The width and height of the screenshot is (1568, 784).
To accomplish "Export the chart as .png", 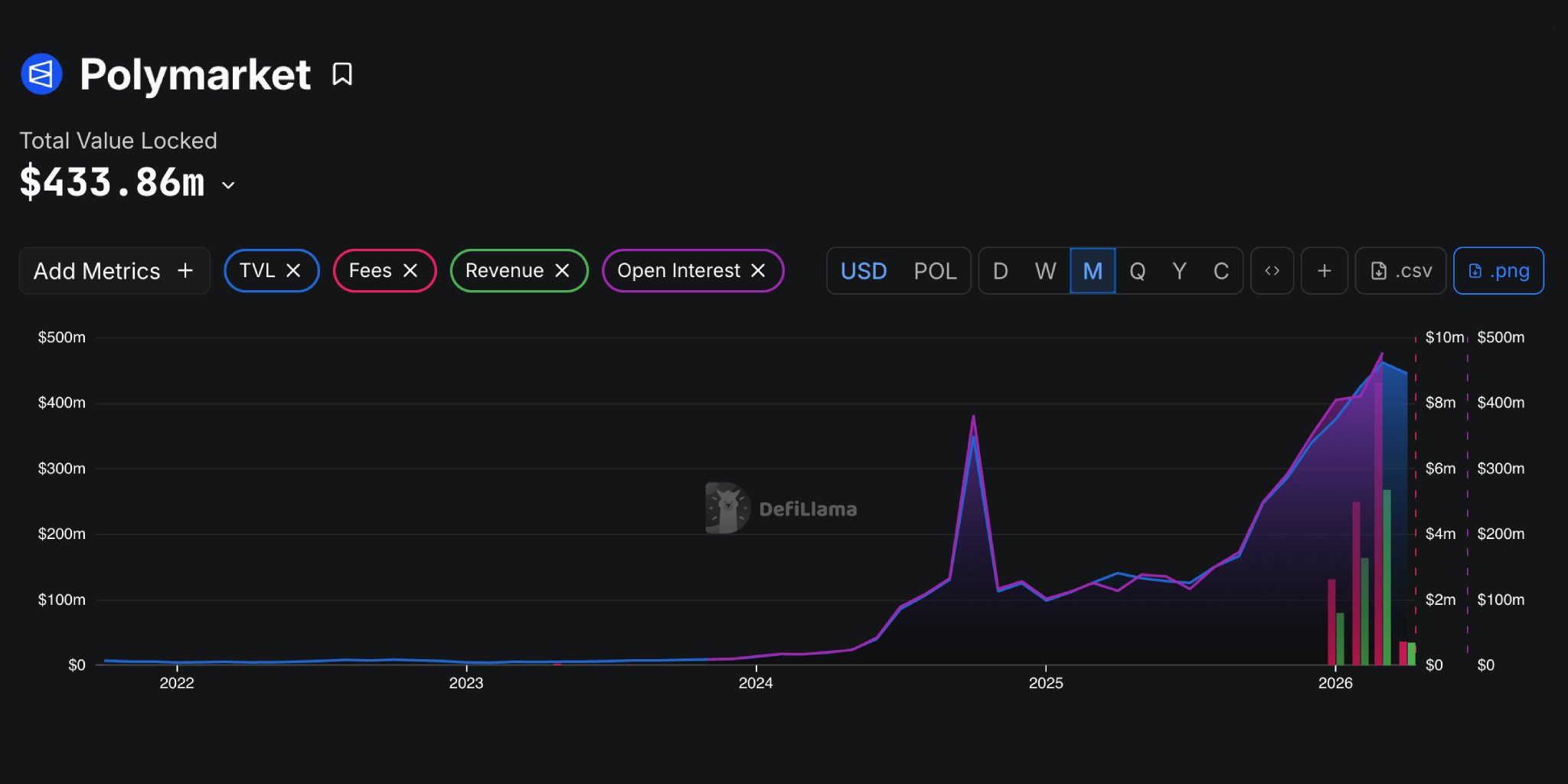I will (1498, 271).
